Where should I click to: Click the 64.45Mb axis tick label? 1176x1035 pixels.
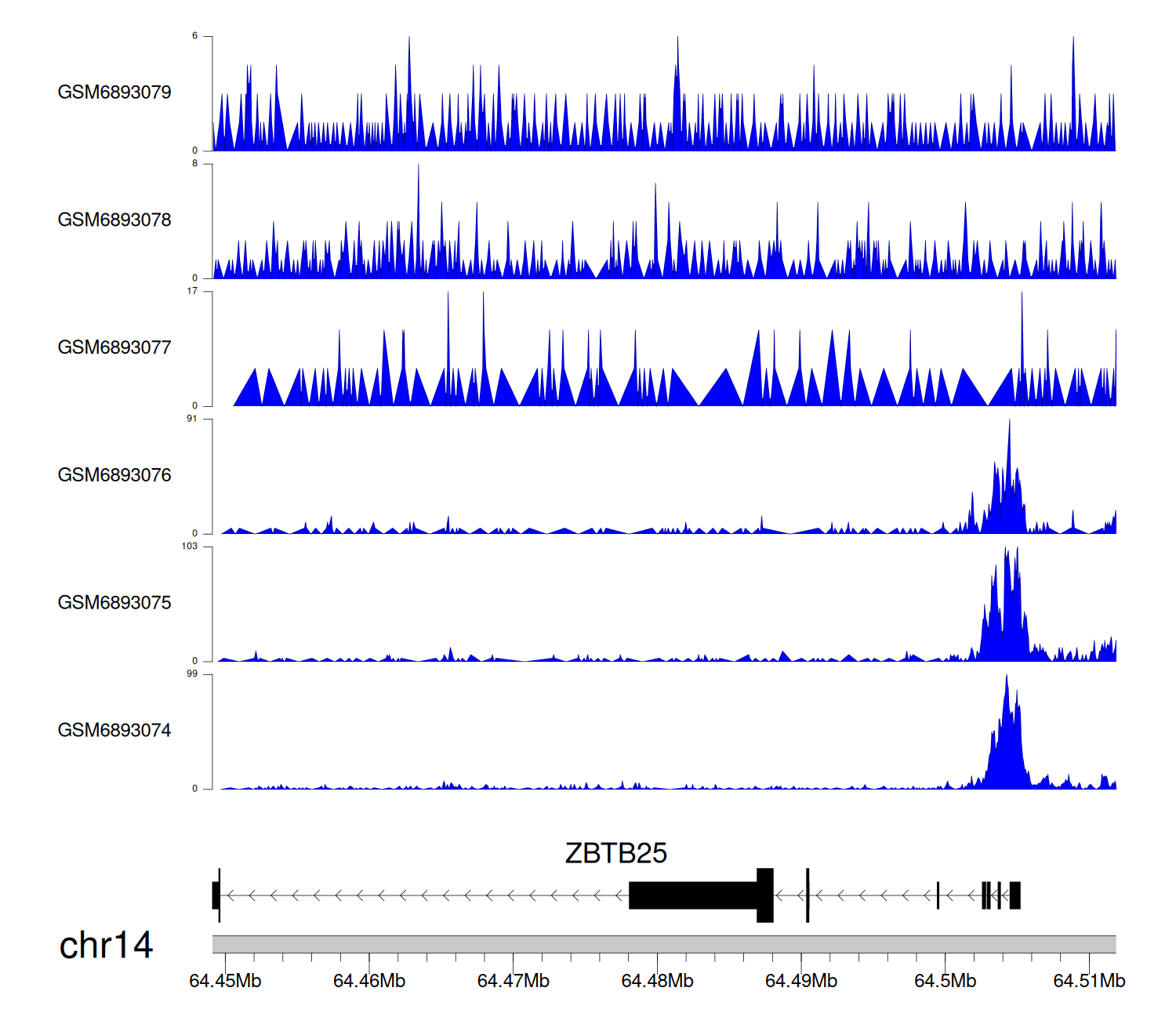[x=225, y=981]
